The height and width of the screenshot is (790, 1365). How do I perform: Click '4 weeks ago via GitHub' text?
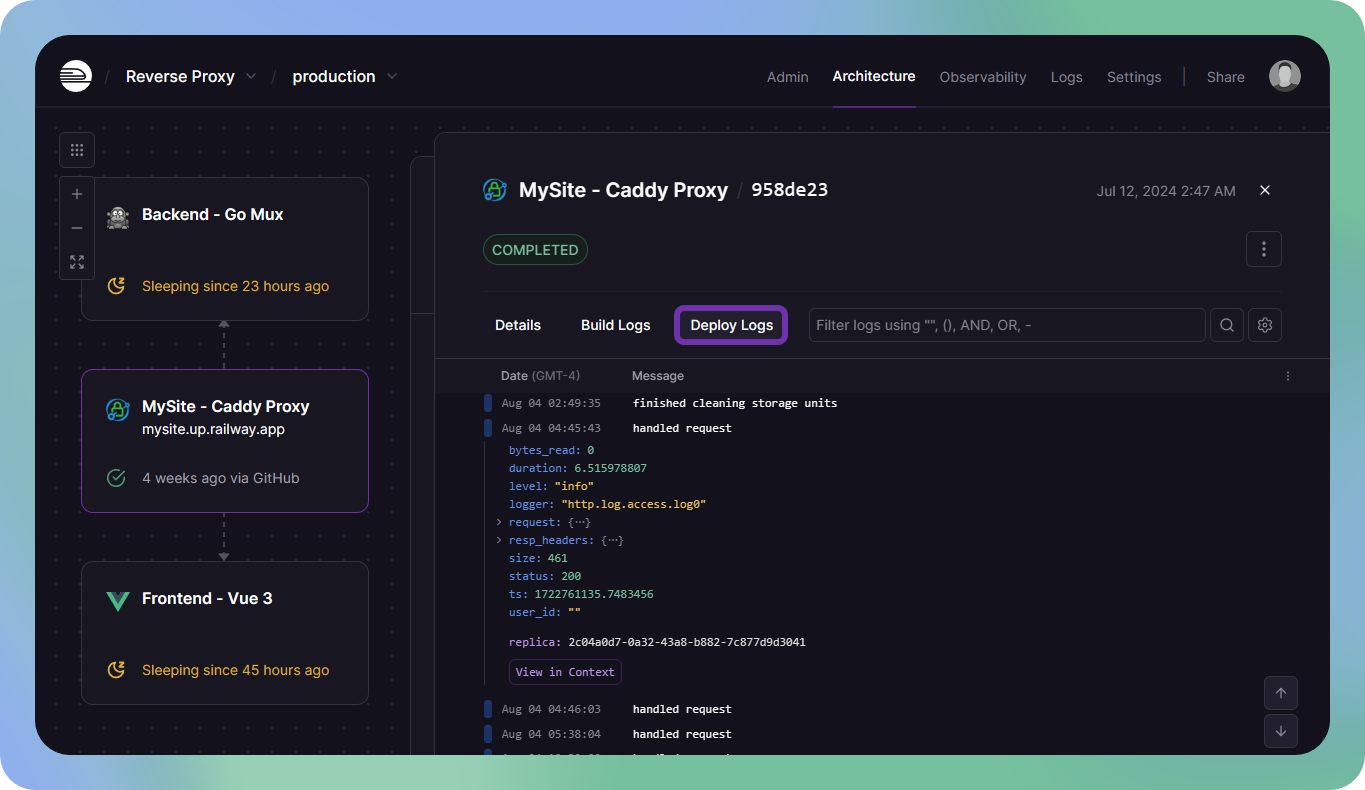(221, 478)
